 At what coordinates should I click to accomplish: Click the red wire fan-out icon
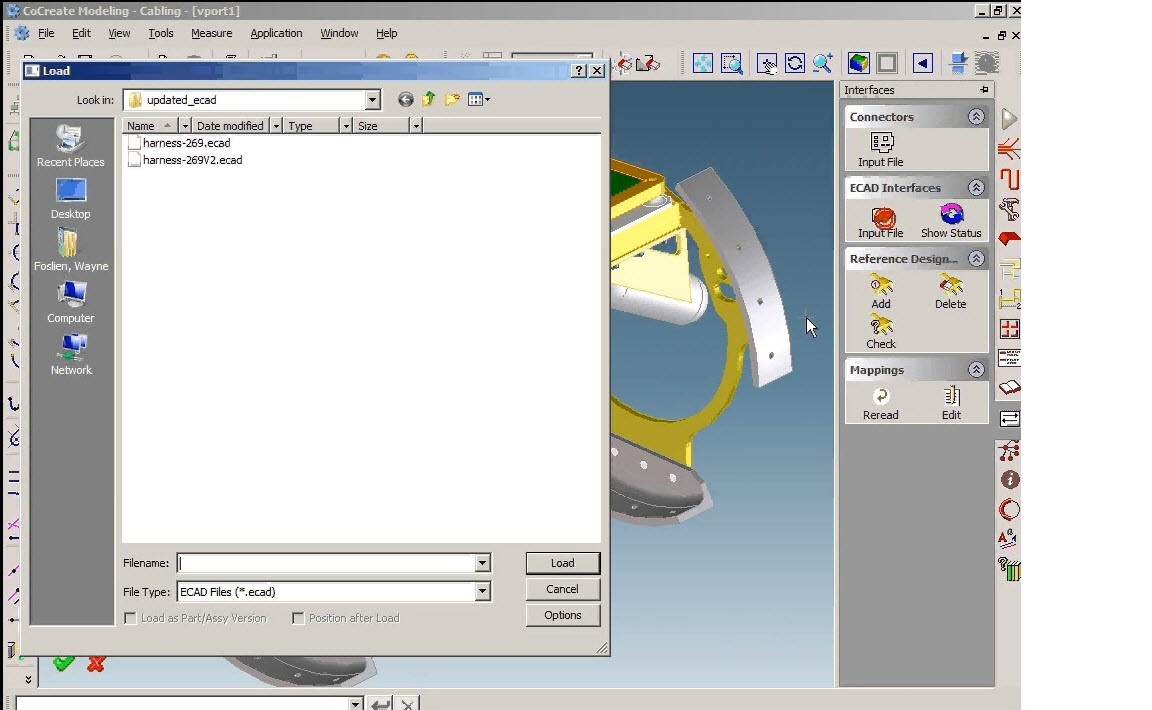click(1009, 149)
